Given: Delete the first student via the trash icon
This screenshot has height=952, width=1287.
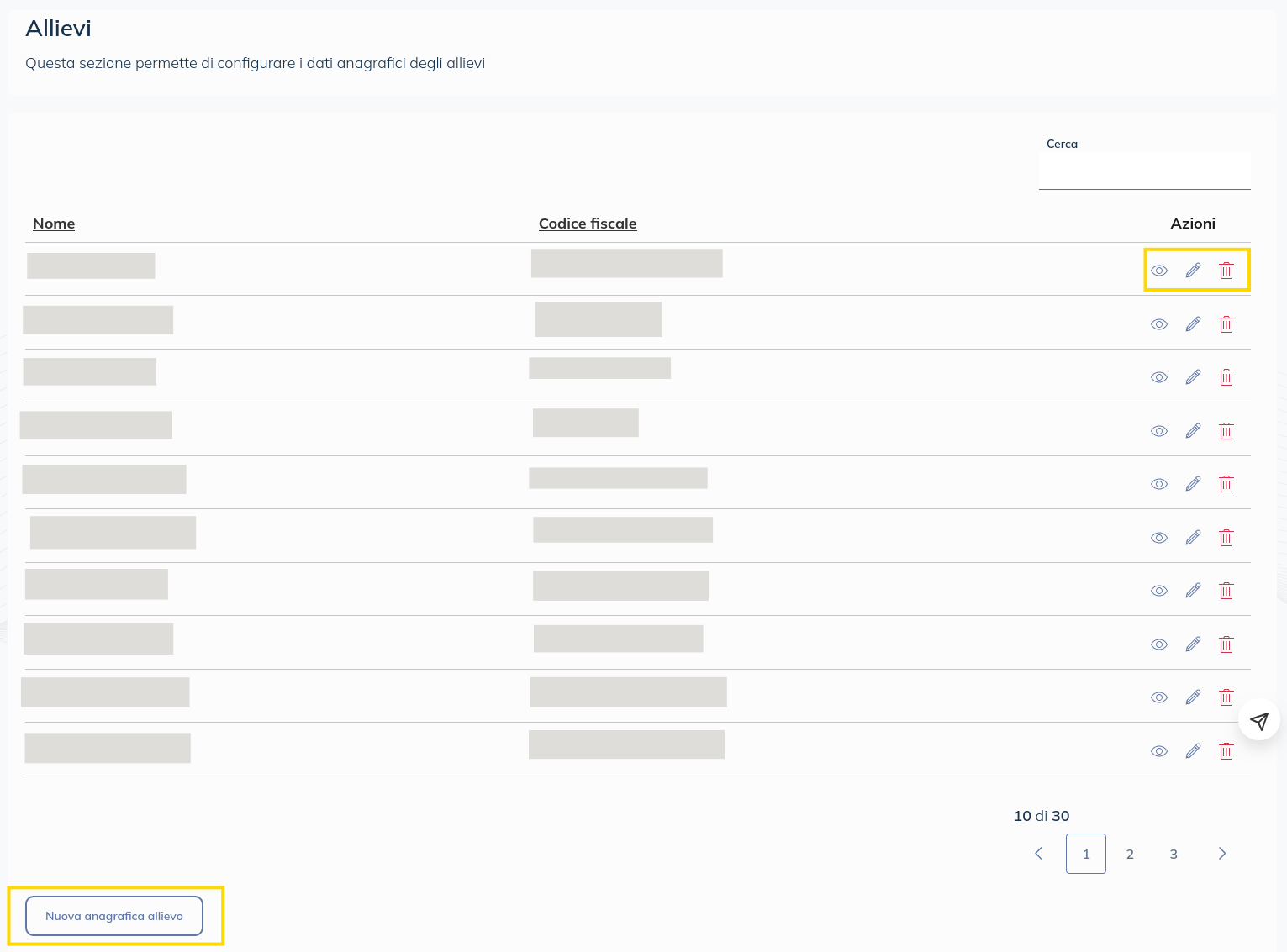Looking at the screenshot, I should coord(1226,271).
